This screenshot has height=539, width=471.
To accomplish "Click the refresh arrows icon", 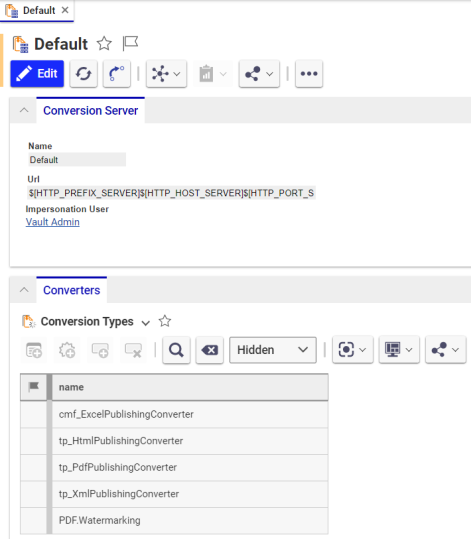I will click(84, 74).
